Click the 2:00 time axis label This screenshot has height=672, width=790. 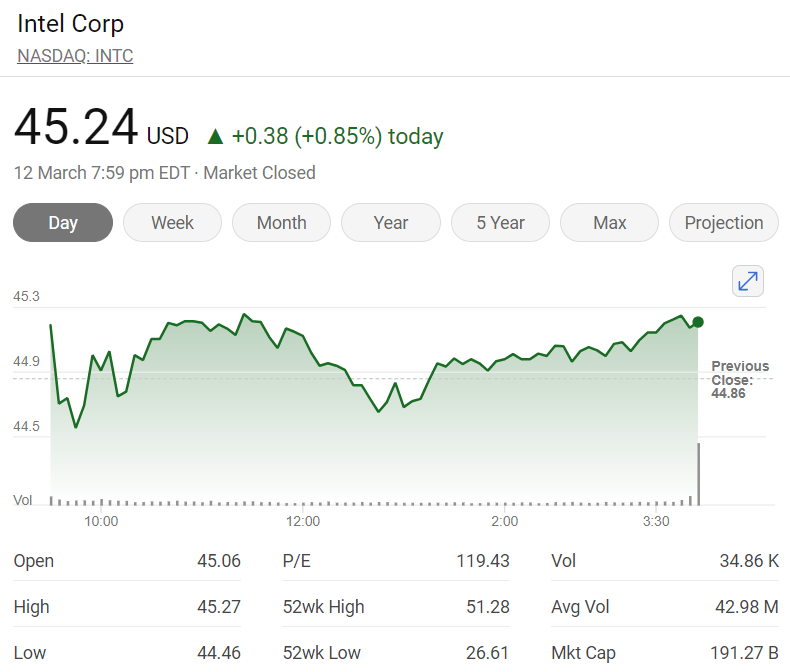(504, 521)
